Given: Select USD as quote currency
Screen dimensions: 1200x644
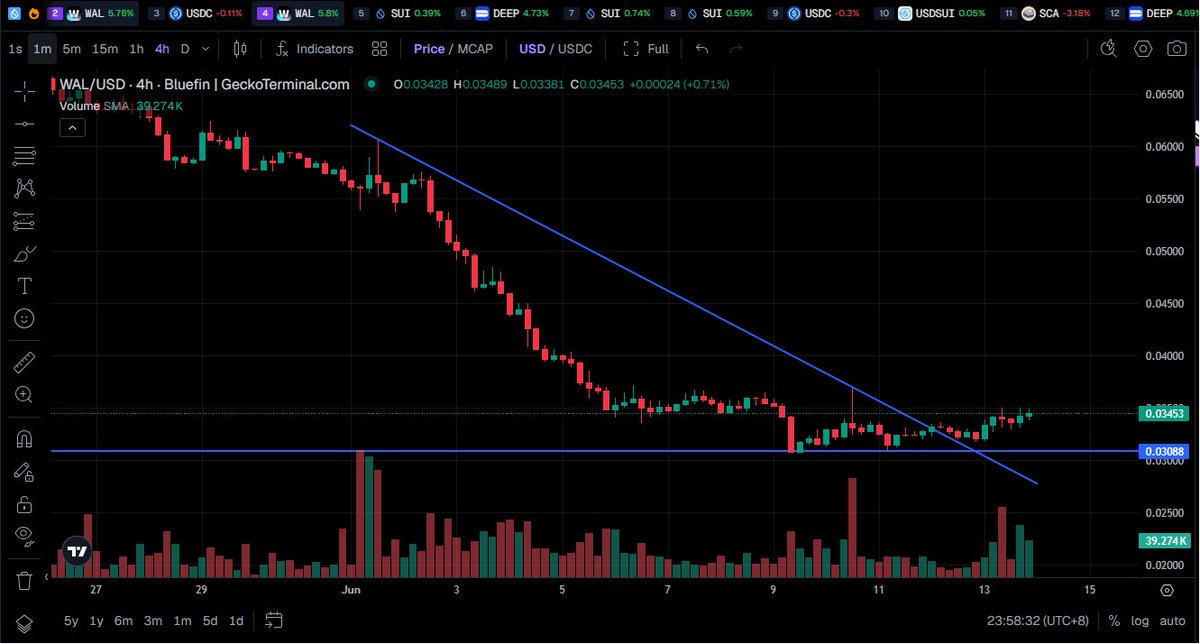Looking at the screenshot, I should coord(532,48).
